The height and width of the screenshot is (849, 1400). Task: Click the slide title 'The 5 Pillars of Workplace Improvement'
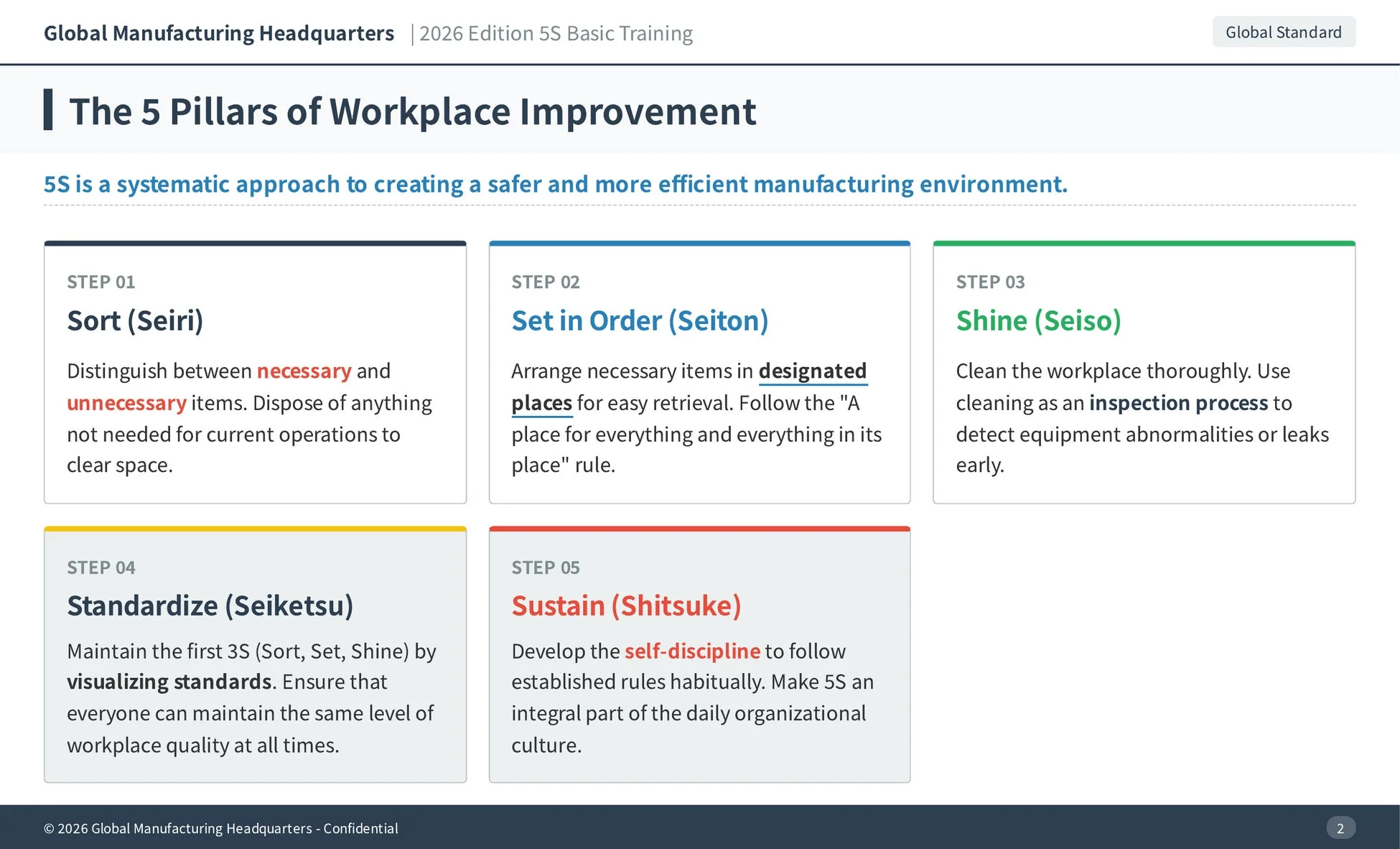[x=412, y=112]
